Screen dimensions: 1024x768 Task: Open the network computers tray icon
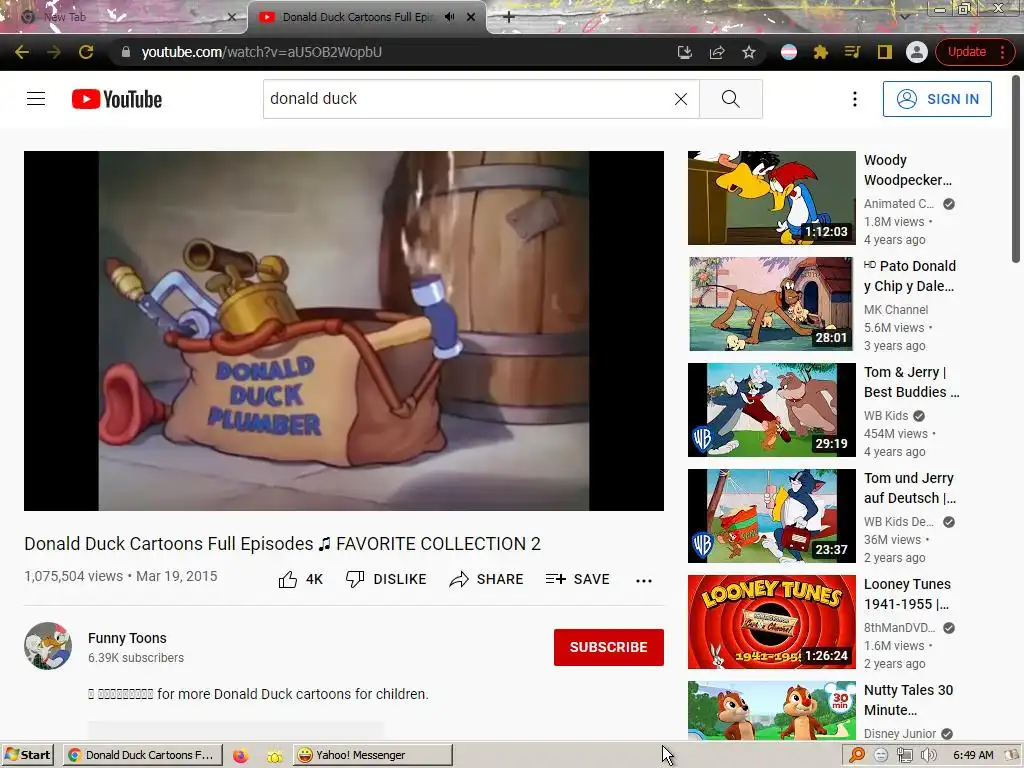tap(904, 756)
